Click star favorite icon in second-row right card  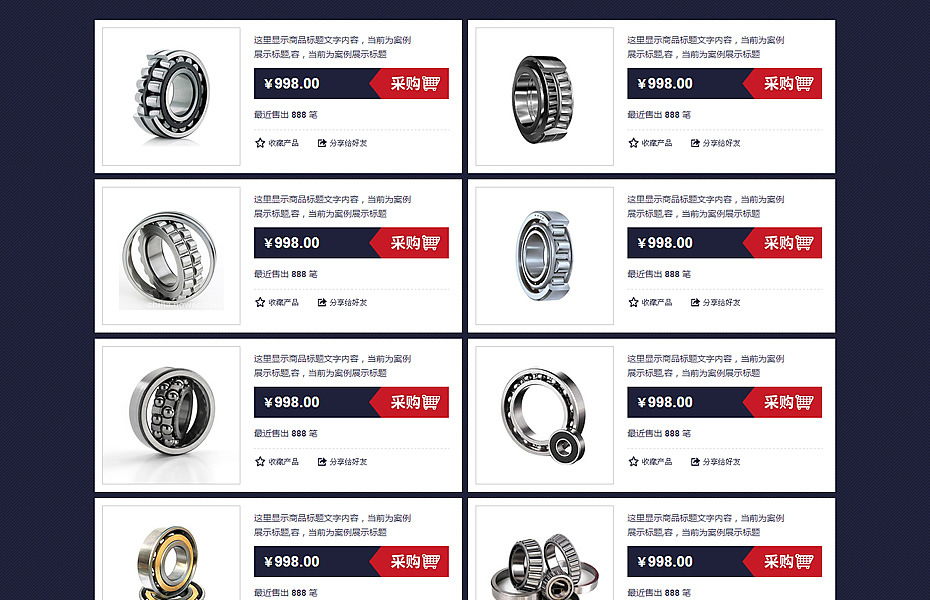[x=633, y=302]
